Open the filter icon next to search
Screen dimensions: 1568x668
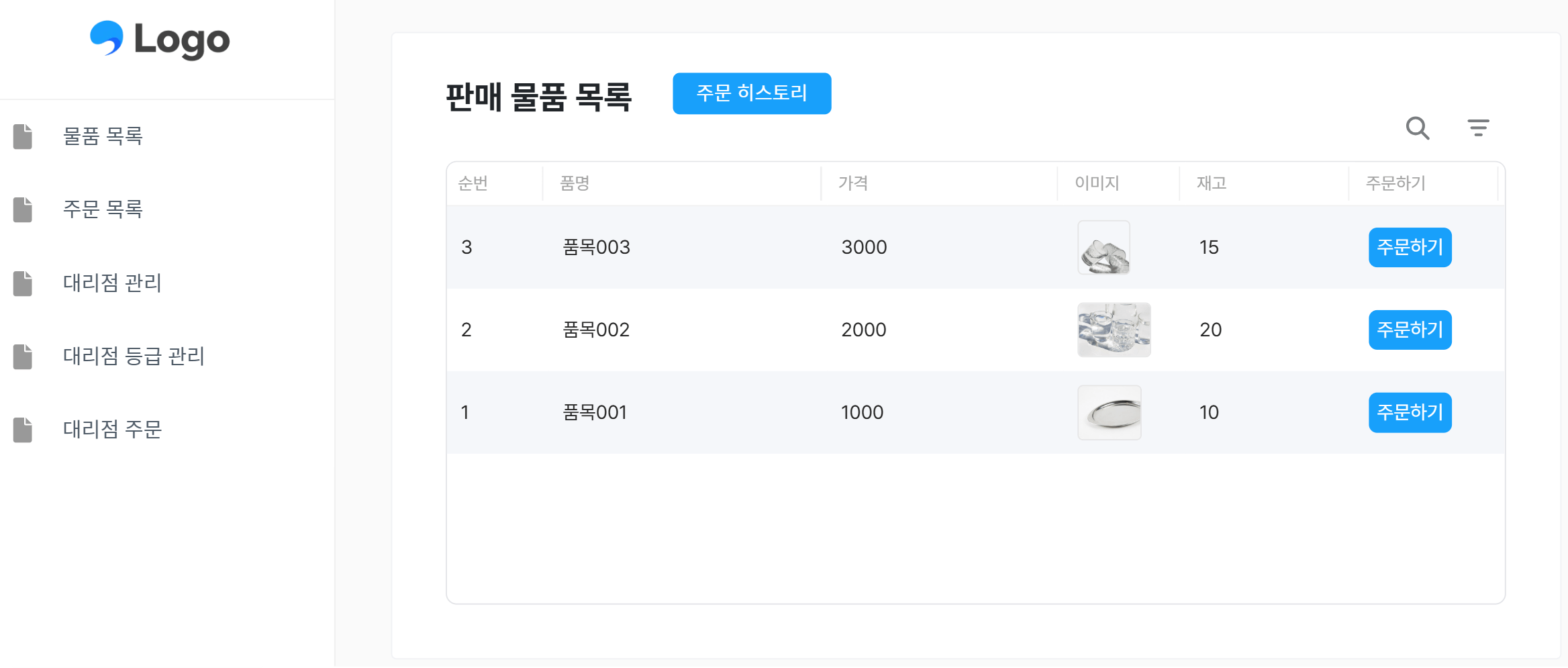pyautogui.click(x=1479, y=128)
